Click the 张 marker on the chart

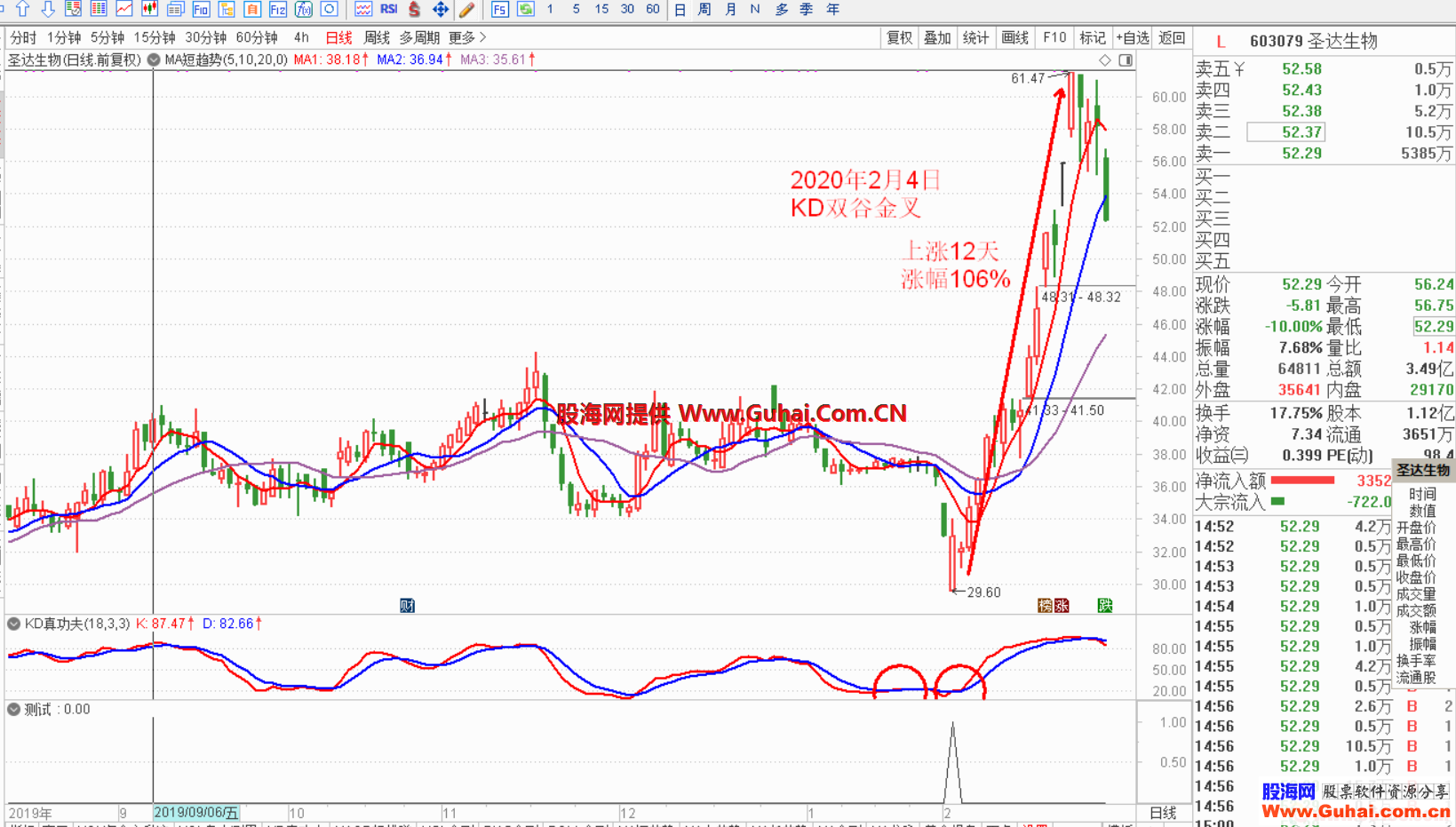point(1062,605)
